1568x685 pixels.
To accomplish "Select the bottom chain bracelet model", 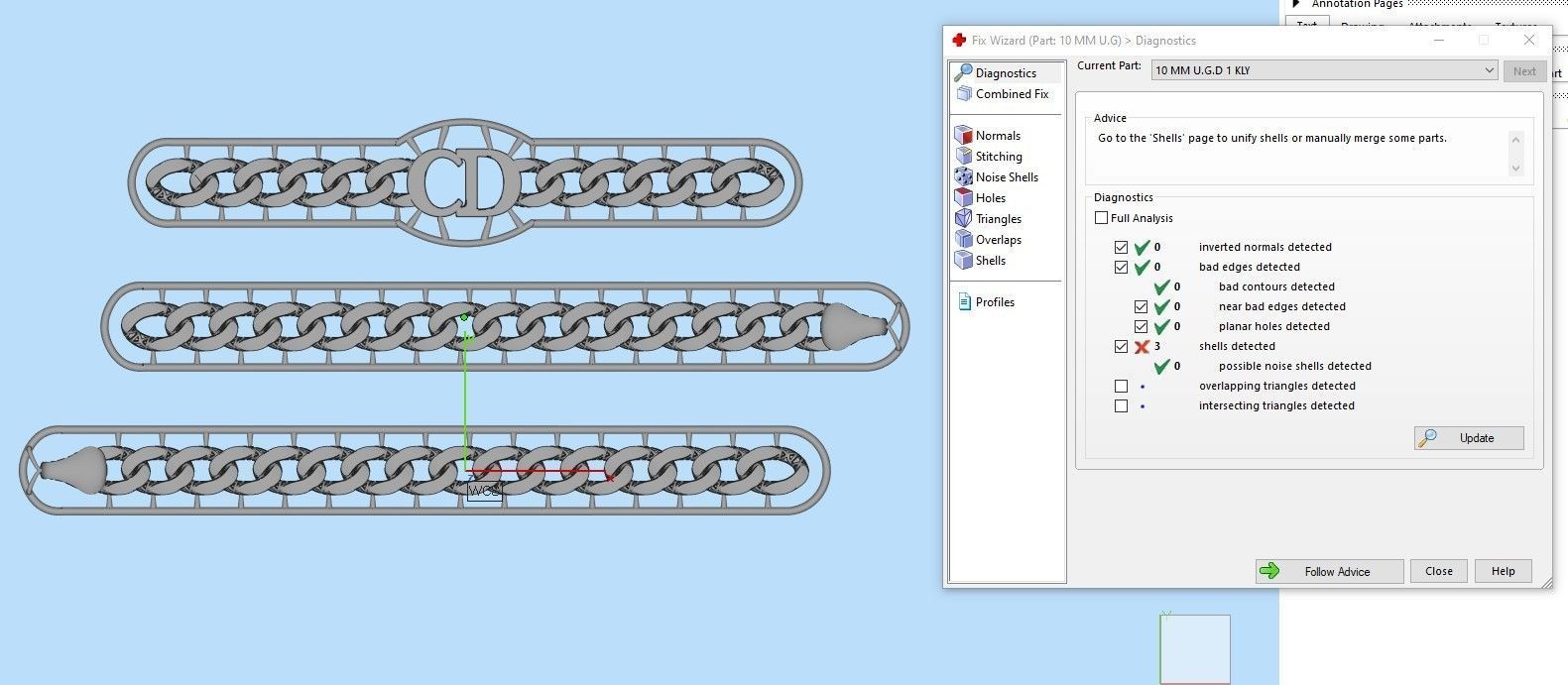I will tap(424, 470).
